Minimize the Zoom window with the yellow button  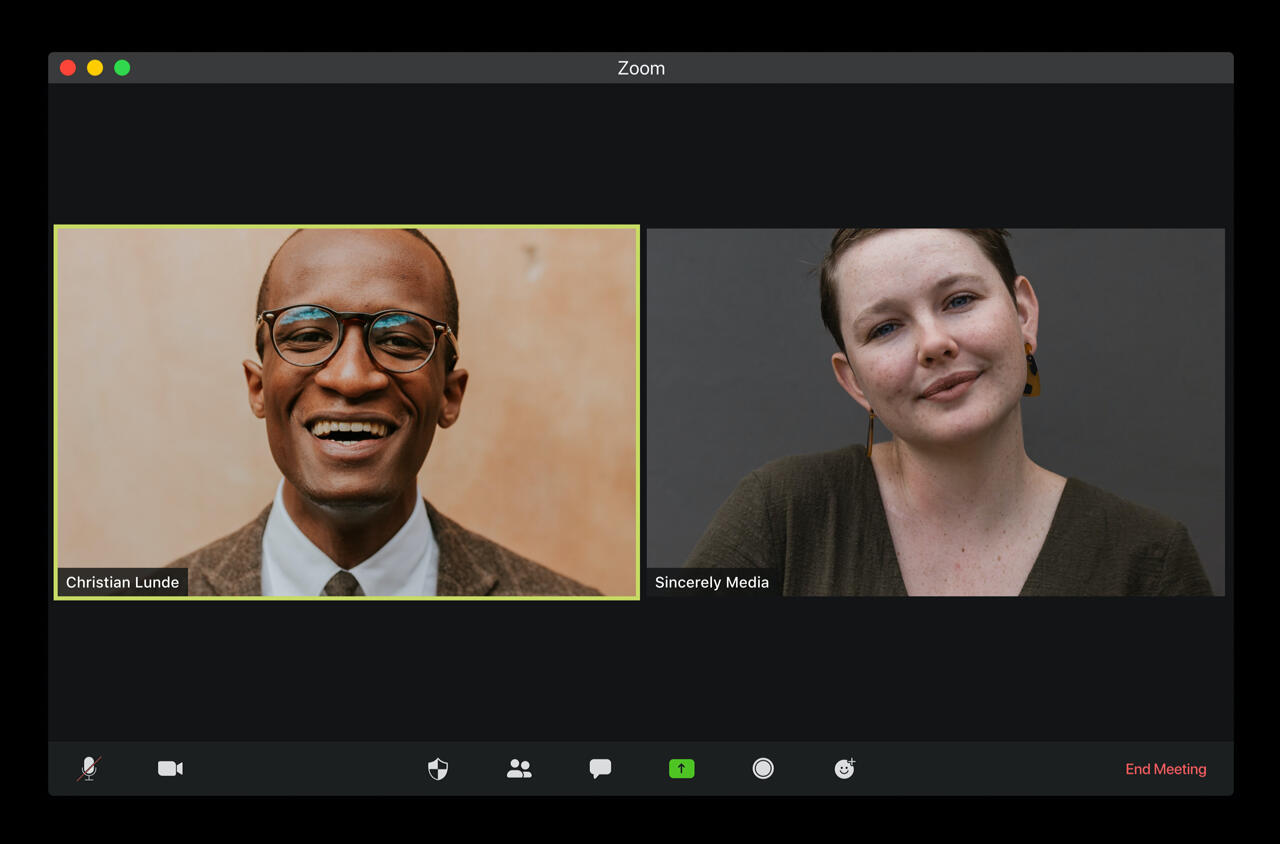95,67
